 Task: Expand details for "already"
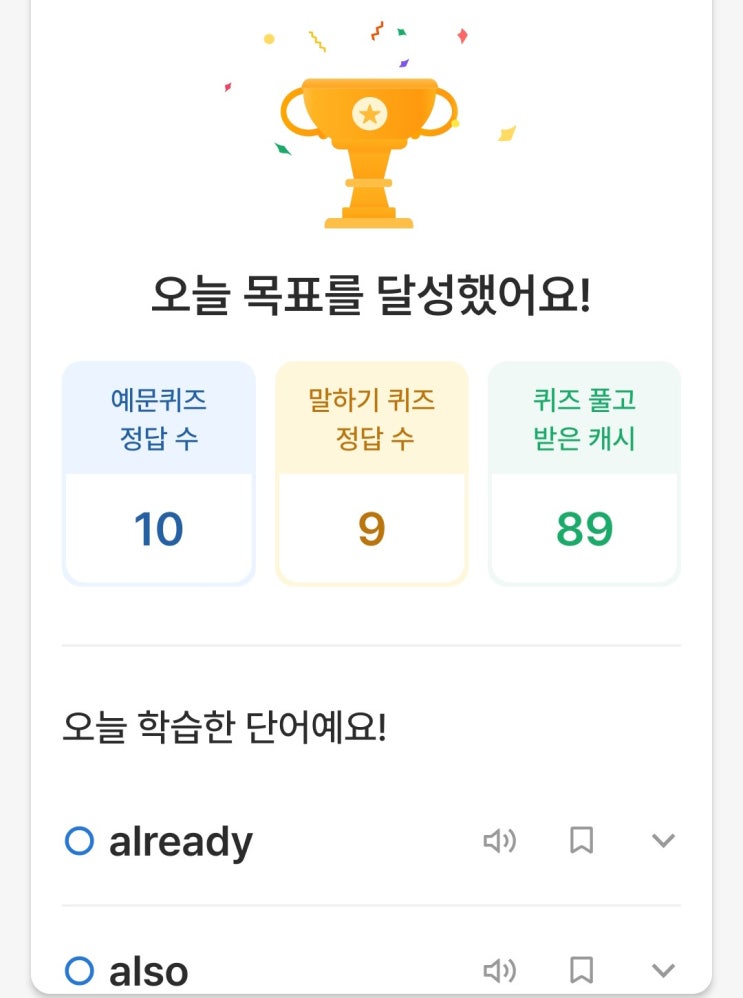tap(663, 841)
